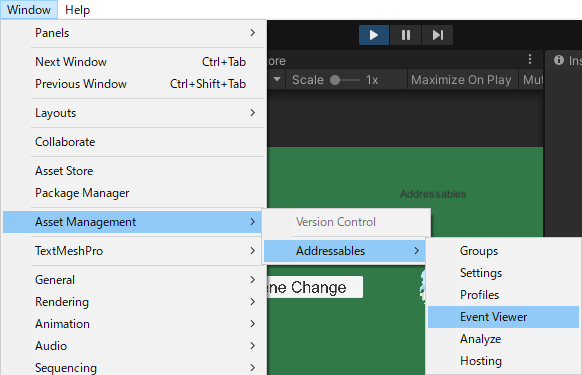Click the Scene Change button in Game view
Screen dimensions: 582x375
(315, 287)
